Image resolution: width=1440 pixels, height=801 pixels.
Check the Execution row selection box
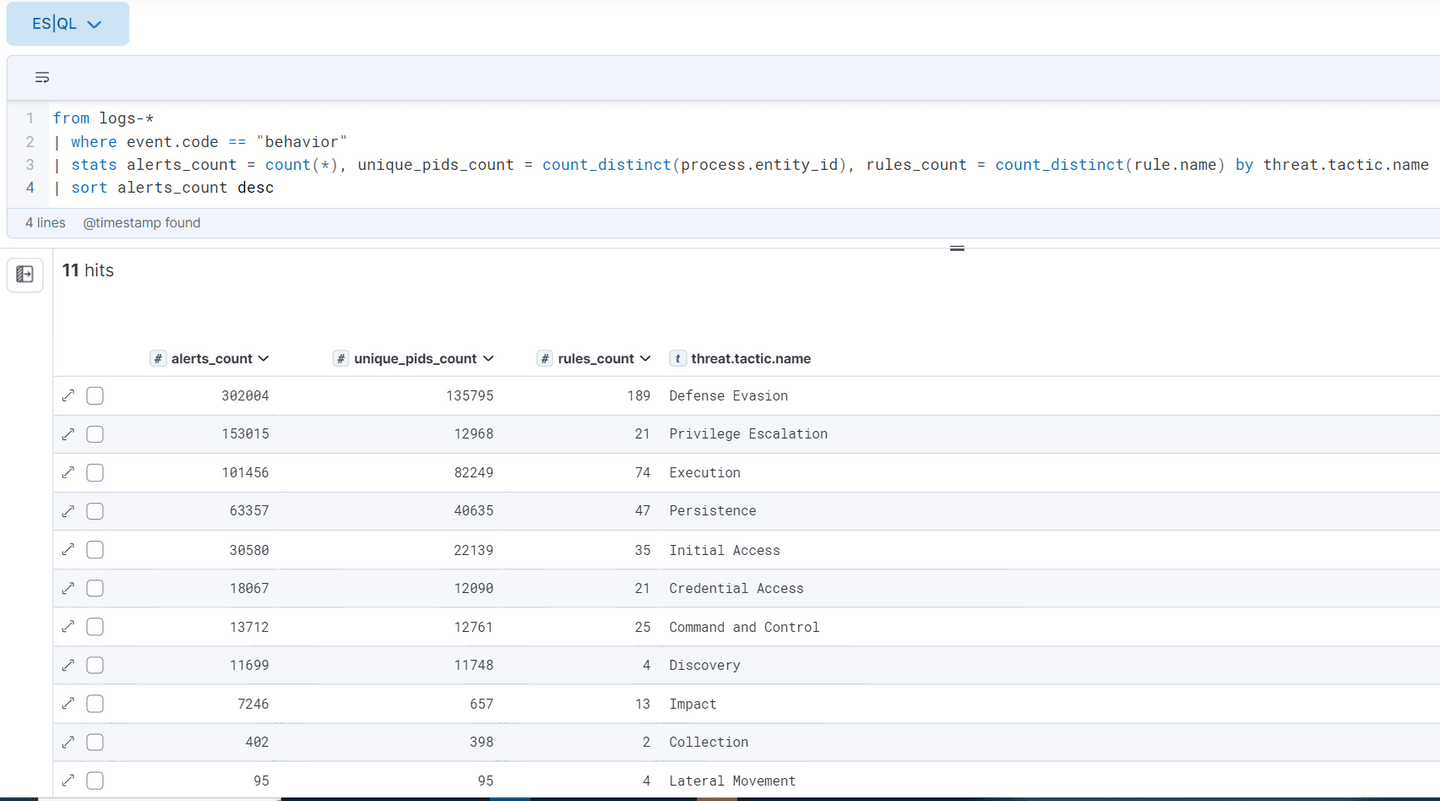point(94,472)
